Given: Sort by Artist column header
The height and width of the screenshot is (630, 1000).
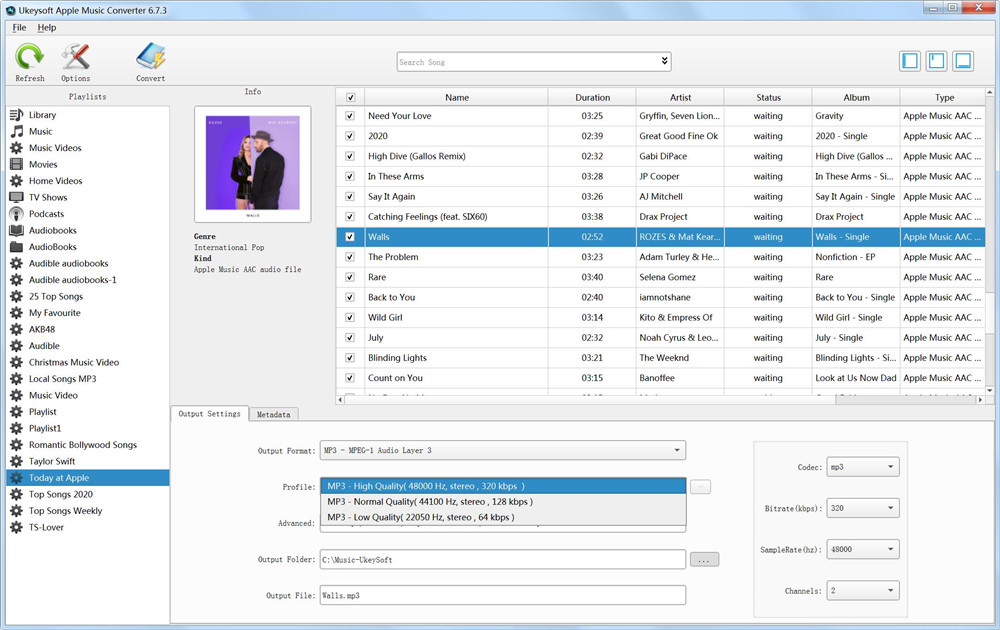Looking at the screenshot, I should (x=680, y=98).
